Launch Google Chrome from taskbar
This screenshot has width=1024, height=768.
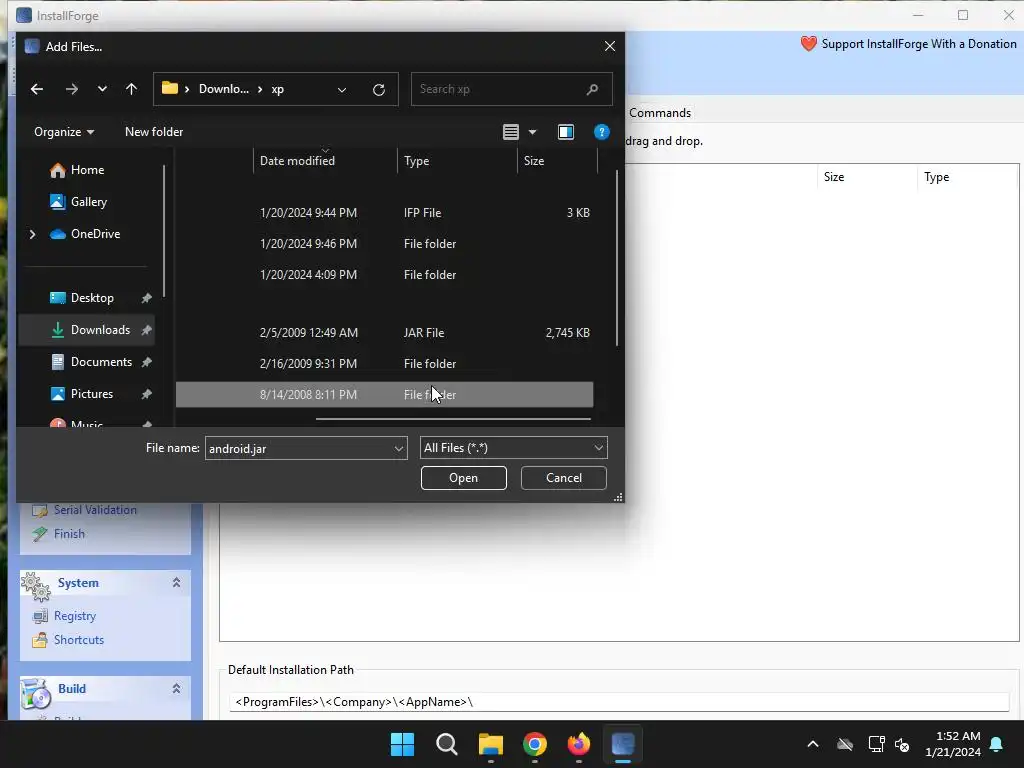click(x=535, y=744)
